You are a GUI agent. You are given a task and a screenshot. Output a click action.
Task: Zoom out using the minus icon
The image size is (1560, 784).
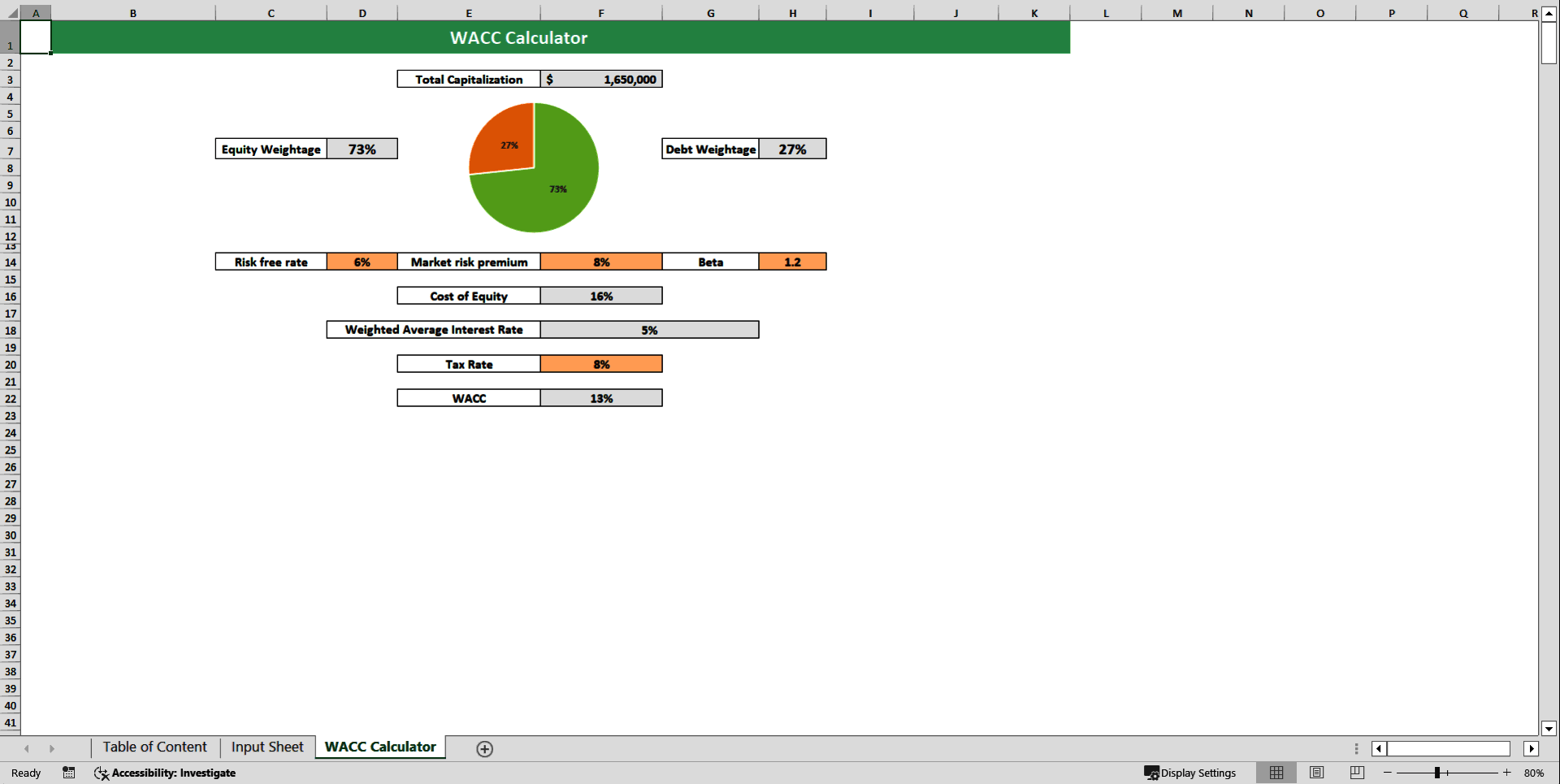click(x=1387, y=773)
